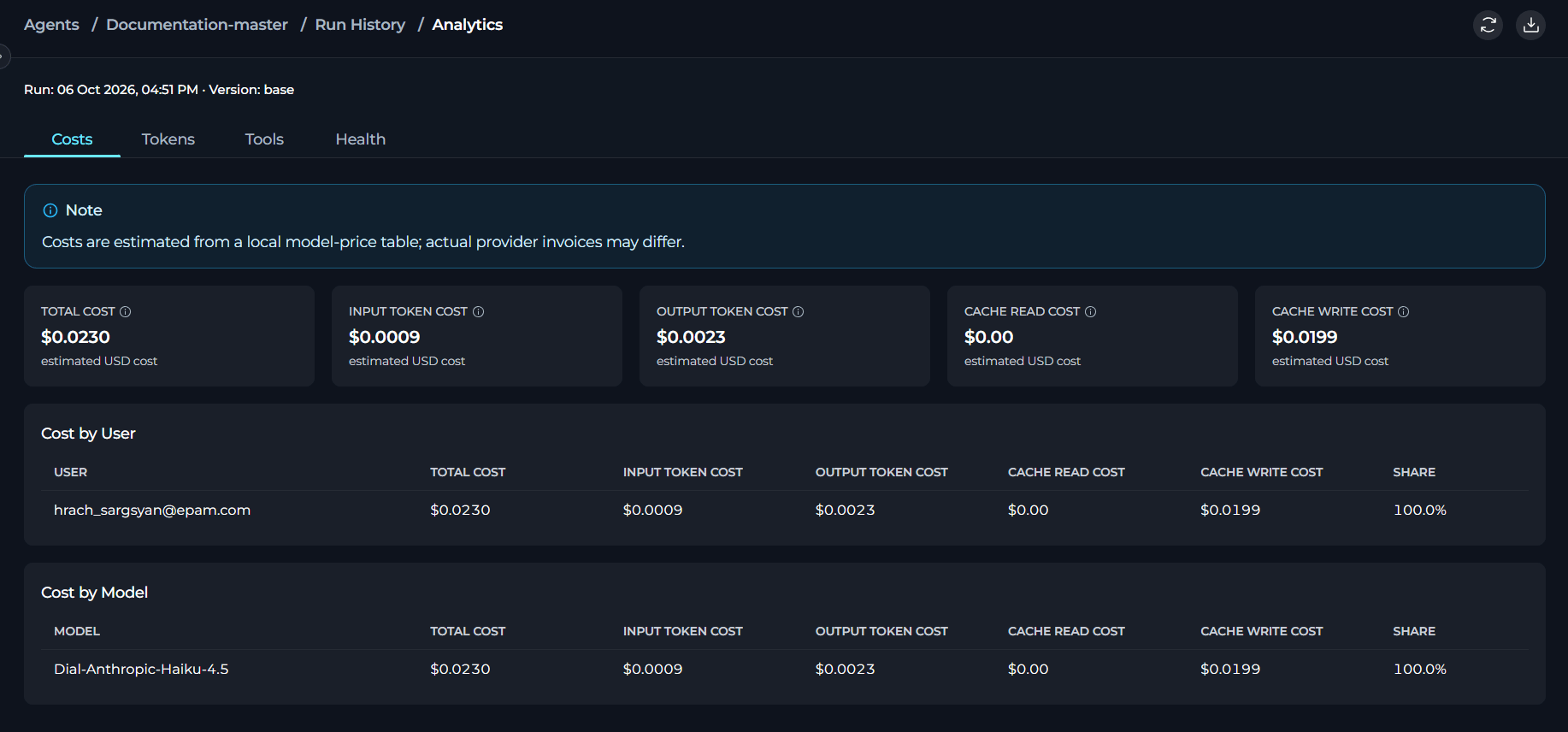1568x732 pixels.
Task: Expand the collapsed sidebar handle
Action: [x=4, y=57]
